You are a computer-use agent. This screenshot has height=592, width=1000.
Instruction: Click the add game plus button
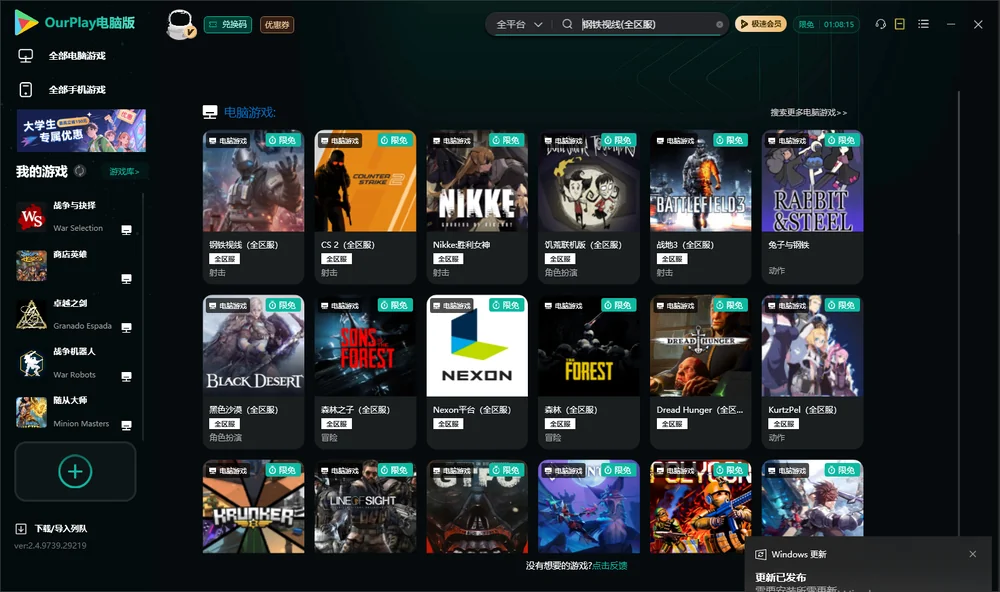tap(75, 471)
